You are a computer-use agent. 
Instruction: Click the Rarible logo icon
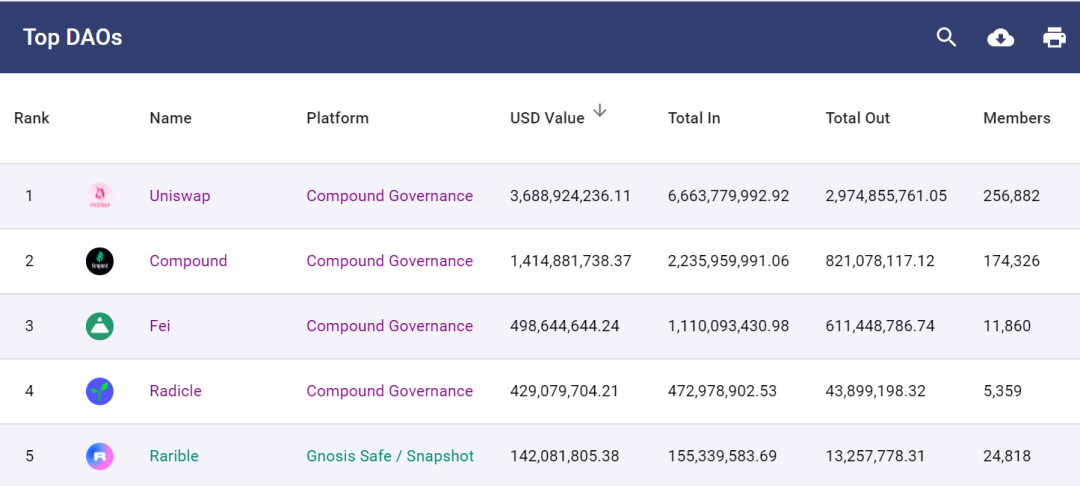point(100,456)
